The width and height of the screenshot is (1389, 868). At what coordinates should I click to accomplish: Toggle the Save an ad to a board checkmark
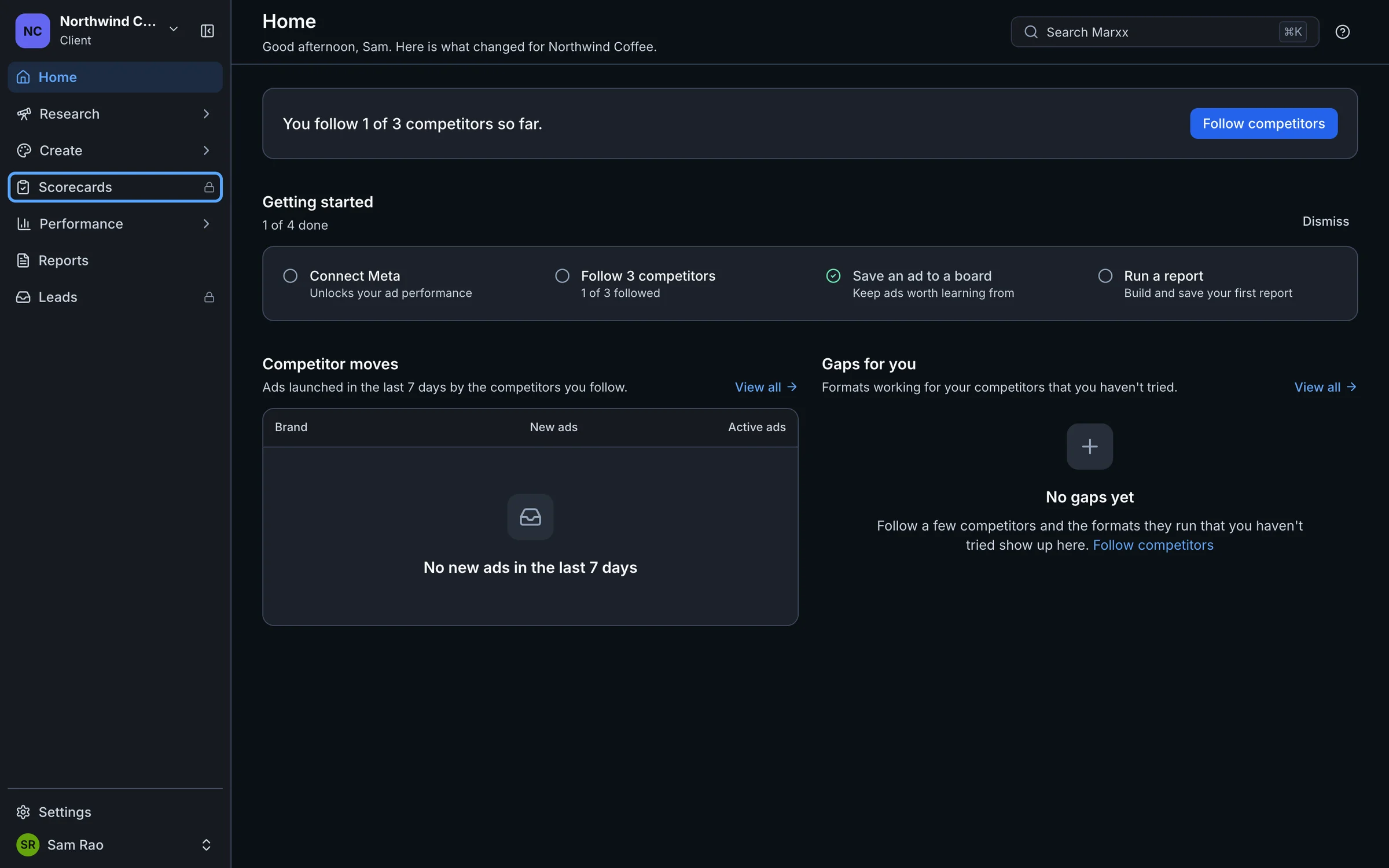(x=833, y=276)
